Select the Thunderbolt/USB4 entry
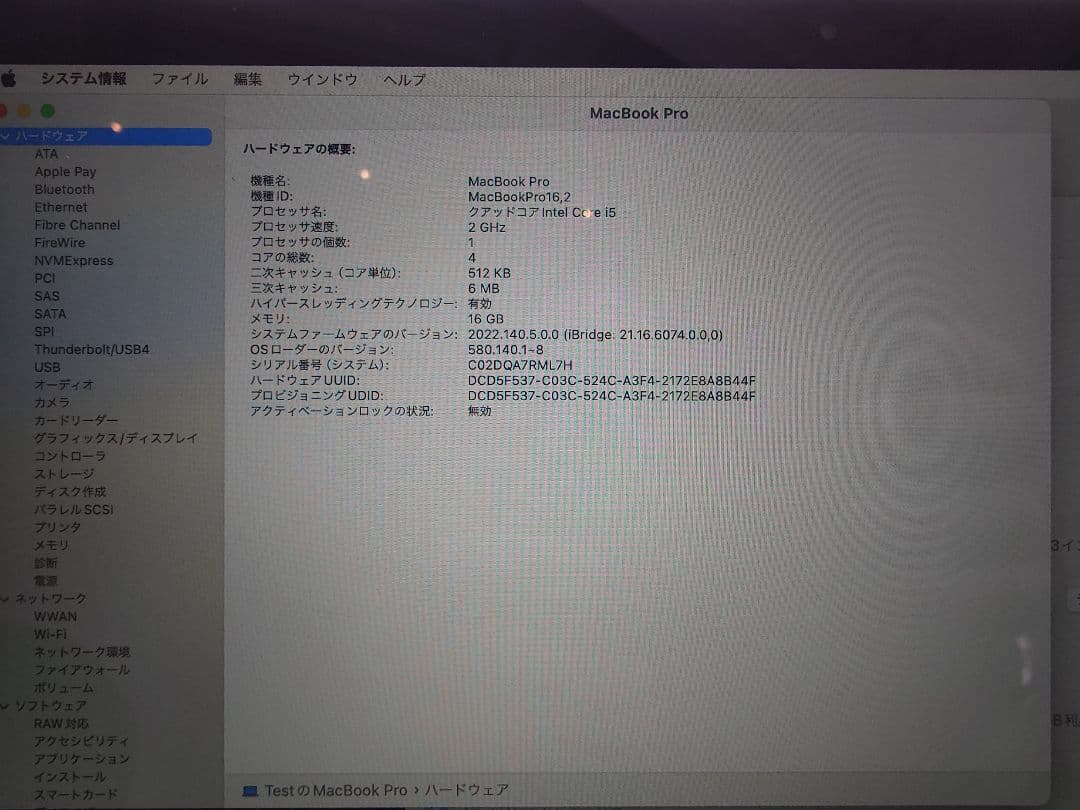Screen dimensions: 1080x810 tap(93, 349)
